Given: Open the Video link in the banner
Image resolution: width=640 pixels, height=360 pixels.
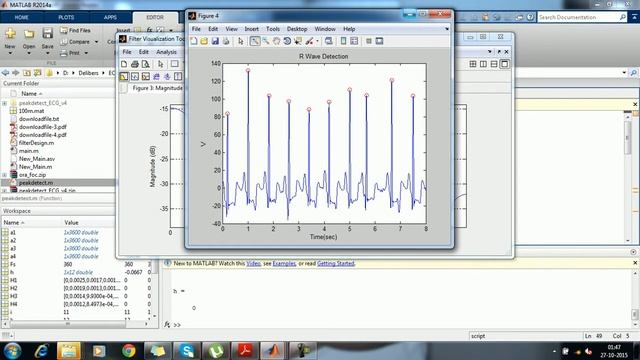Looking at the screenshot, I should (253, 264).
